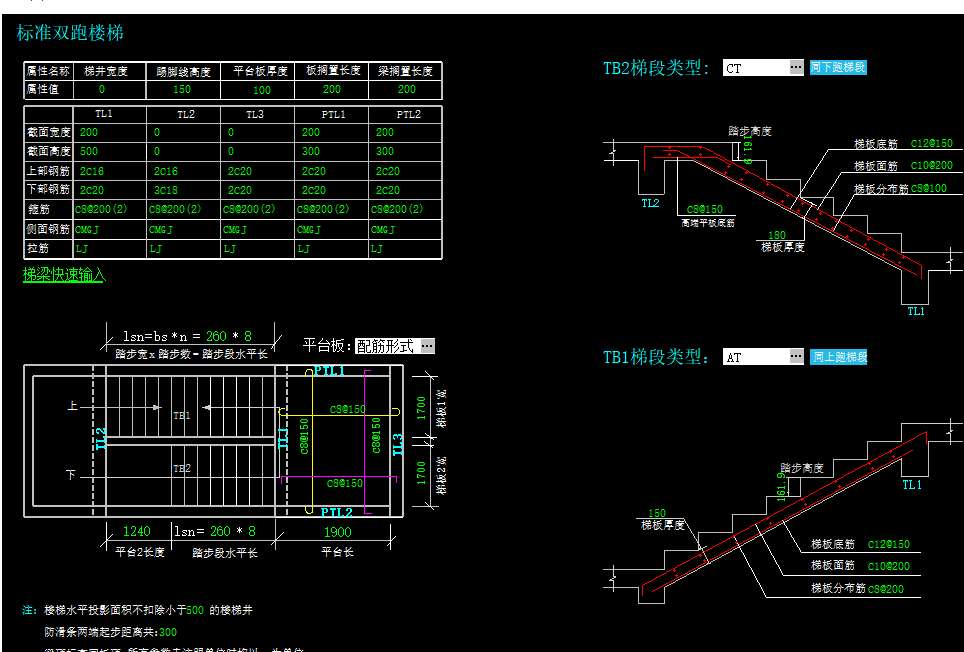
Task: Select TL1 下部钢筋 value 2C20
Action: [x=92, y=190]
